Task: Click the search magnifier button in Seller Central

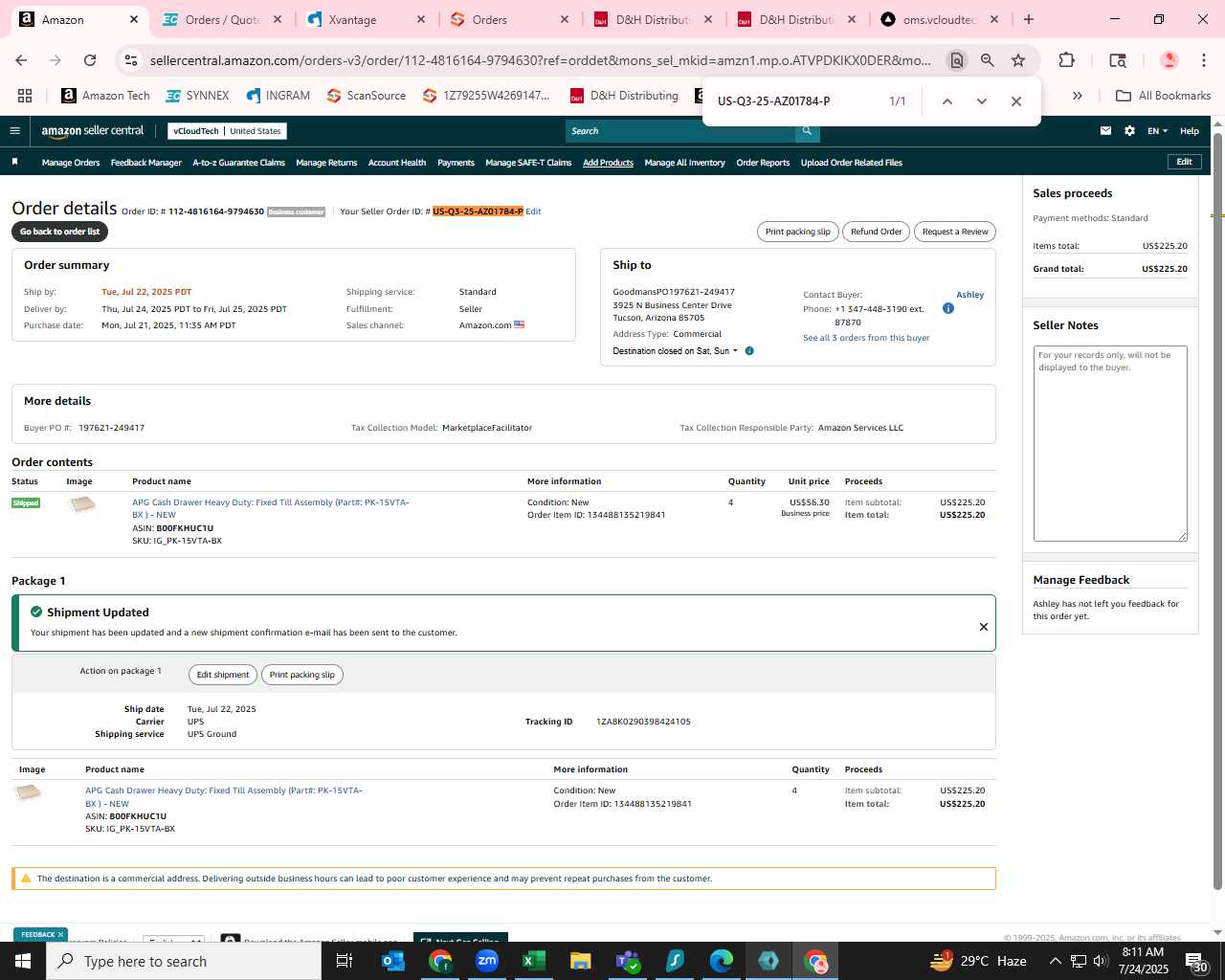Action: click(807, 131)
